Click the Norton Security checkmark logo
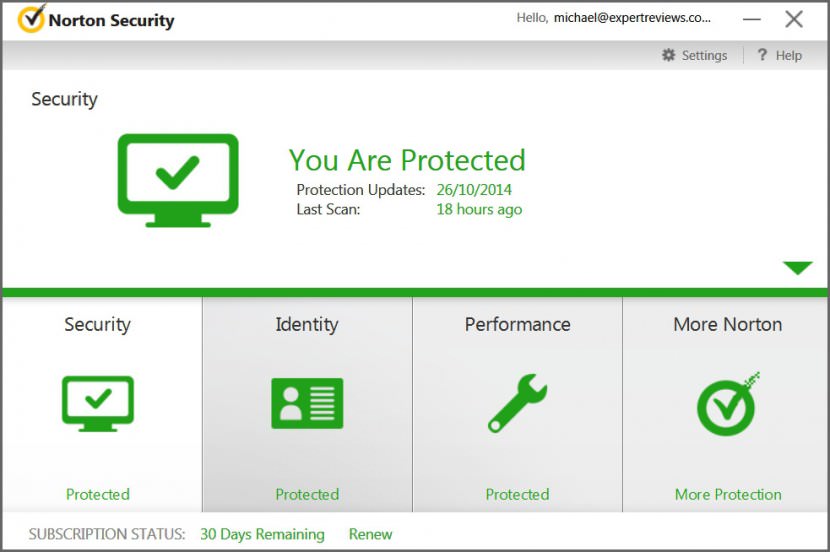The image size is (830, 552). point(31,19)
